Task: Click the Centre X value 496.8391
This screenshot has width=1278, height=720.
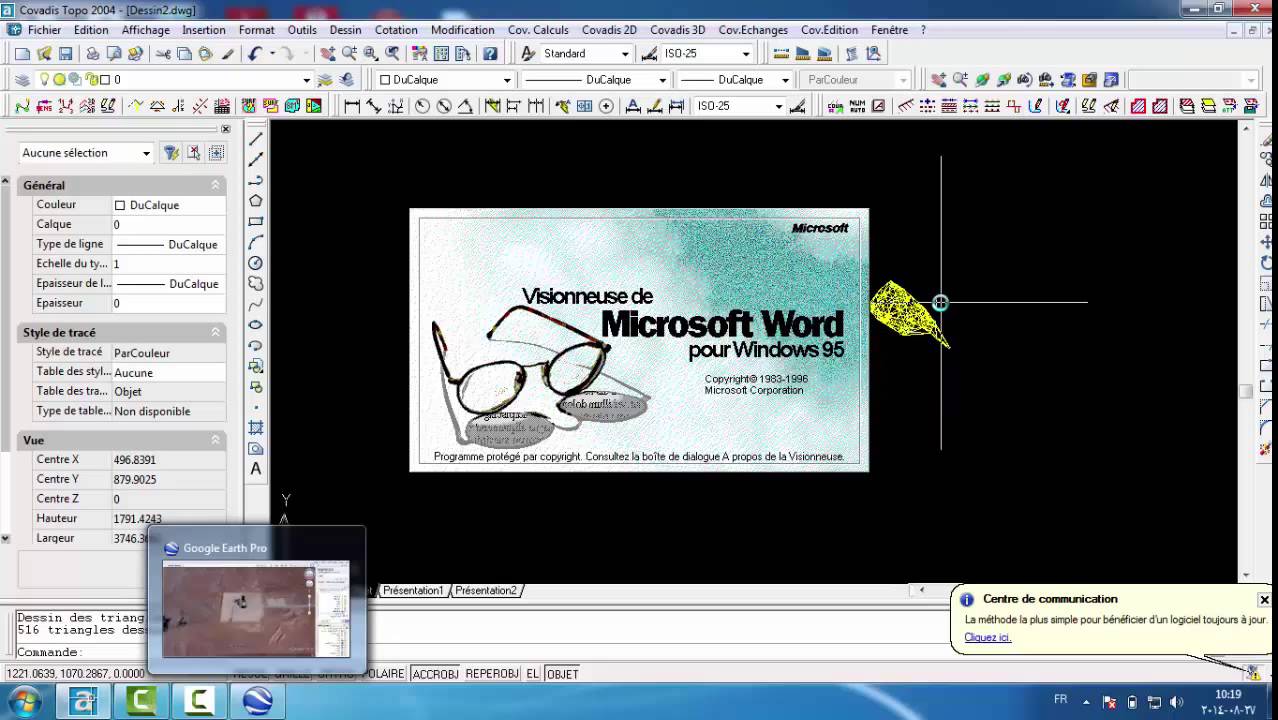Action: point(168,460)
